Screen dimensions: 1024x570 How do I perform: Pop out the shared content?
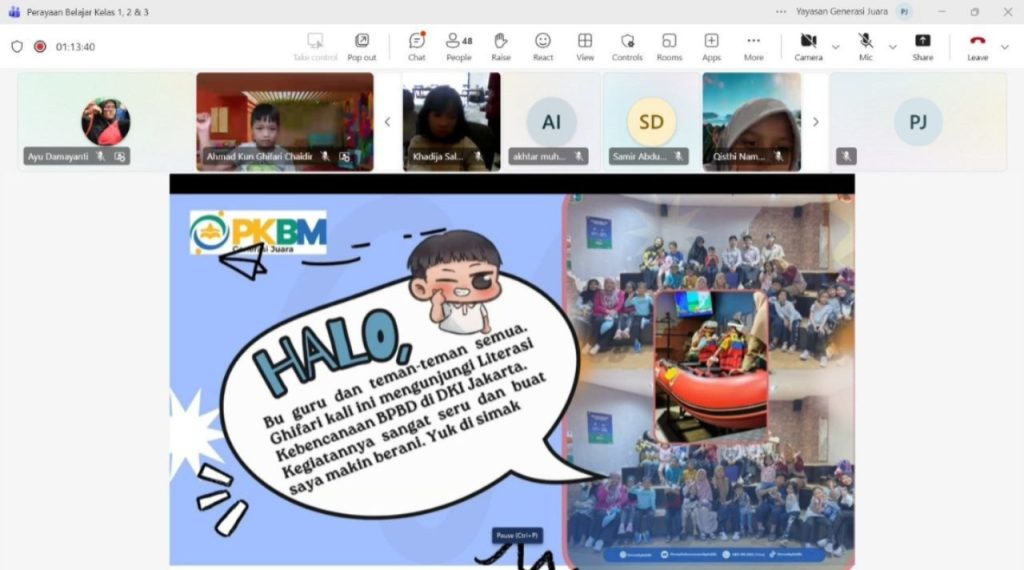pyautogui.click(x=362, y=45)
